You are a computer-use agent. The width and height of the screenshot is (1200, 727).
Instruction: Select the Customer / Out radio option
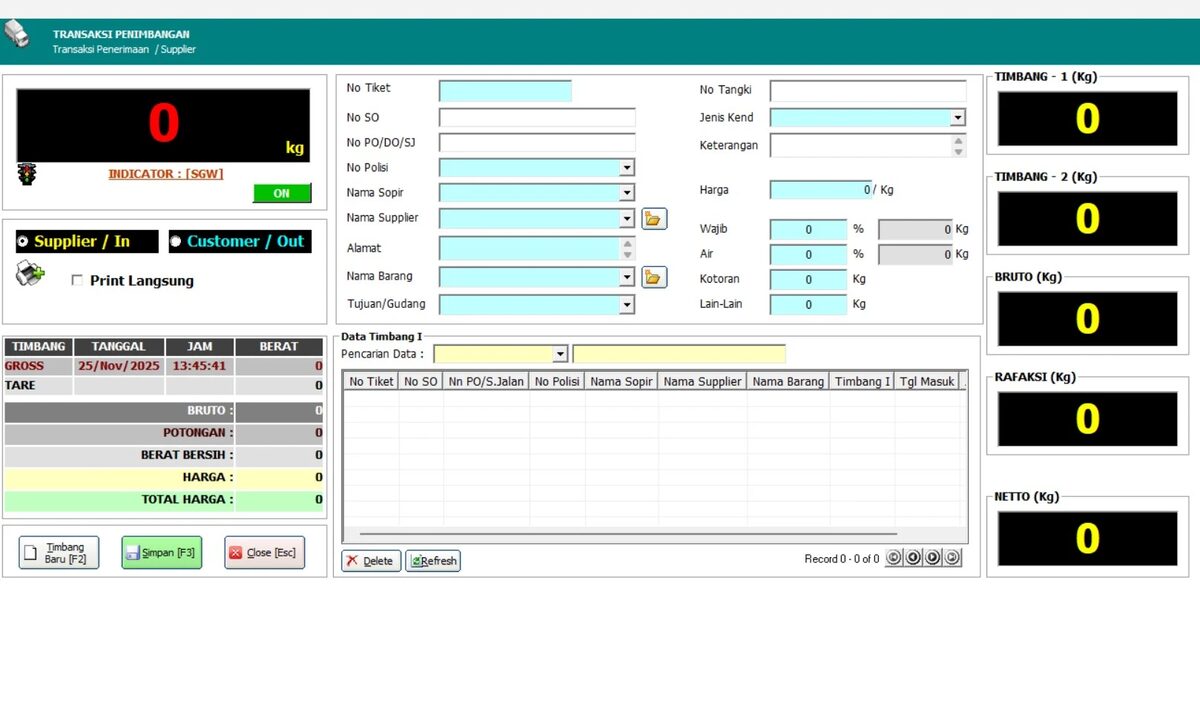(x=240, y=241)
